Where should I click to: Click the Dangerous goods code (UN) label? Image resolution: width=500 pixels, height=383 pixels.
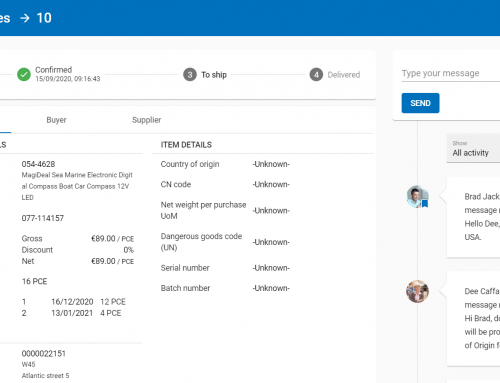coord(201,242)
